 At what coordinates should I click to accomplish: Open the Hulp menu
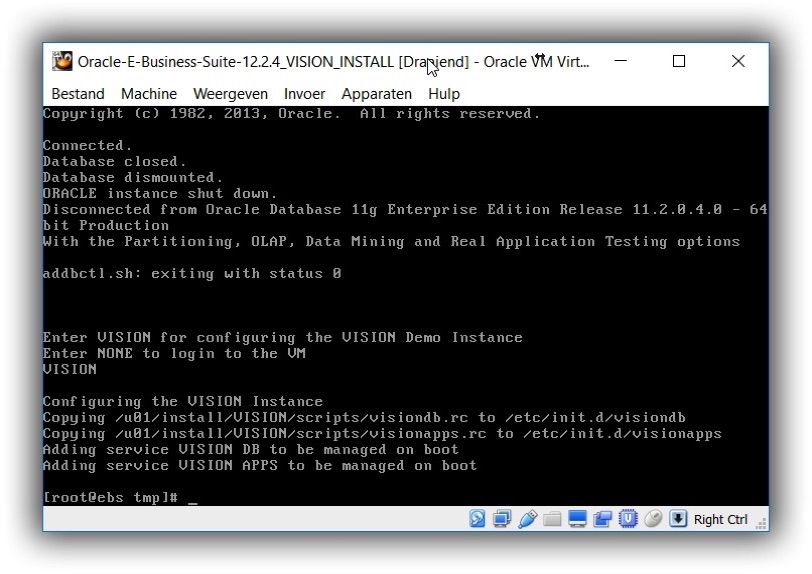(444, 94)
